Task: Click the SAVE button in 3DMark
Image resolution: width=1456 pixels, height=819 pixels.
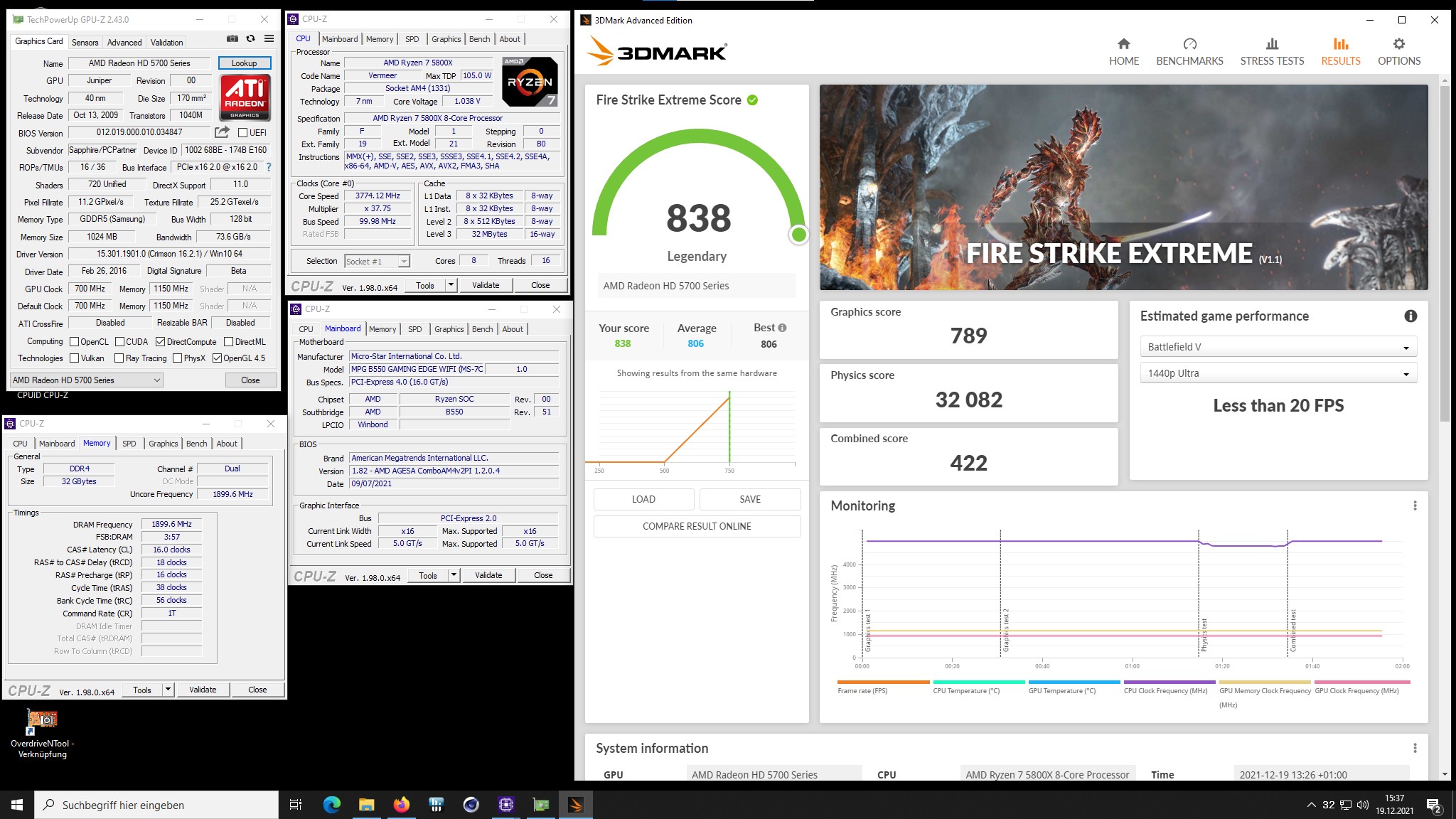Action: coord(750,499)
